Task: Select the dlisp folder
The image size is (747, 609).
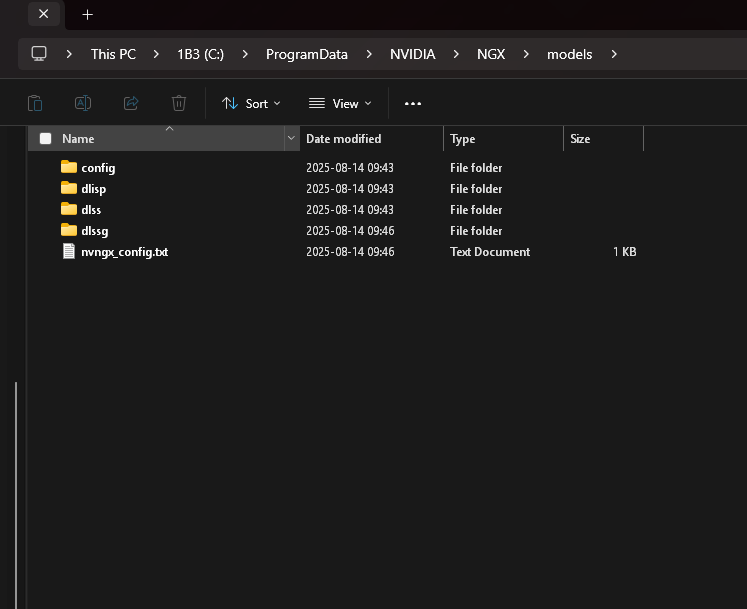Action: [x=93, y=189]
